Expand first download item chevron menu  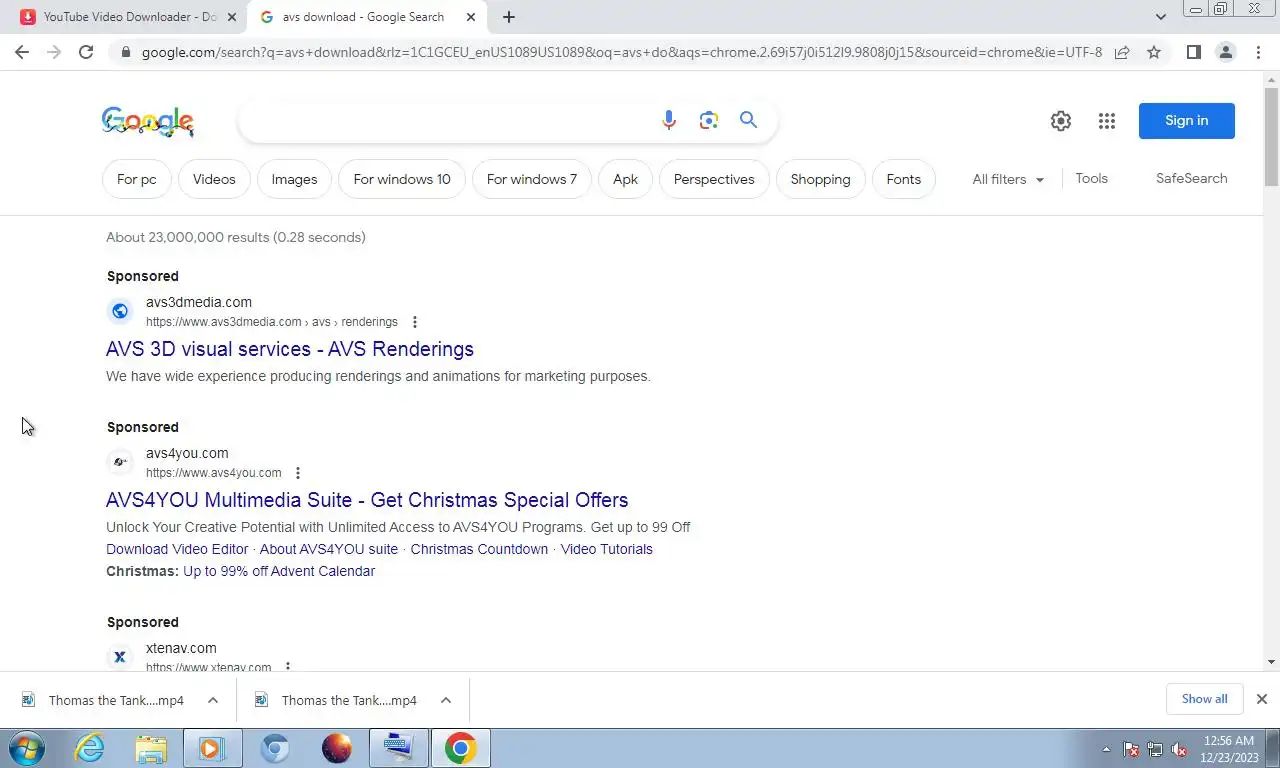tap(213, 700)
